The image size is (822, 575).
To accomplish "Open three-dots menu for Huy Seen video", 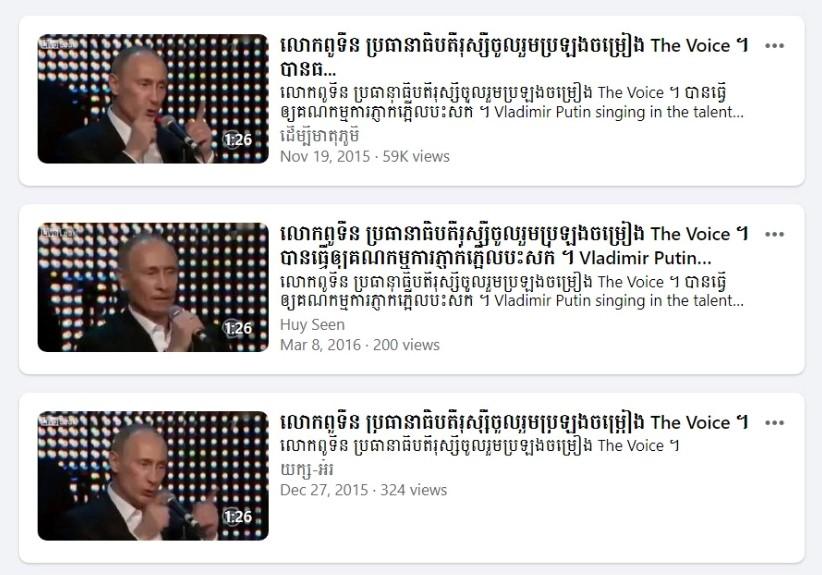I will pos(774,234).
